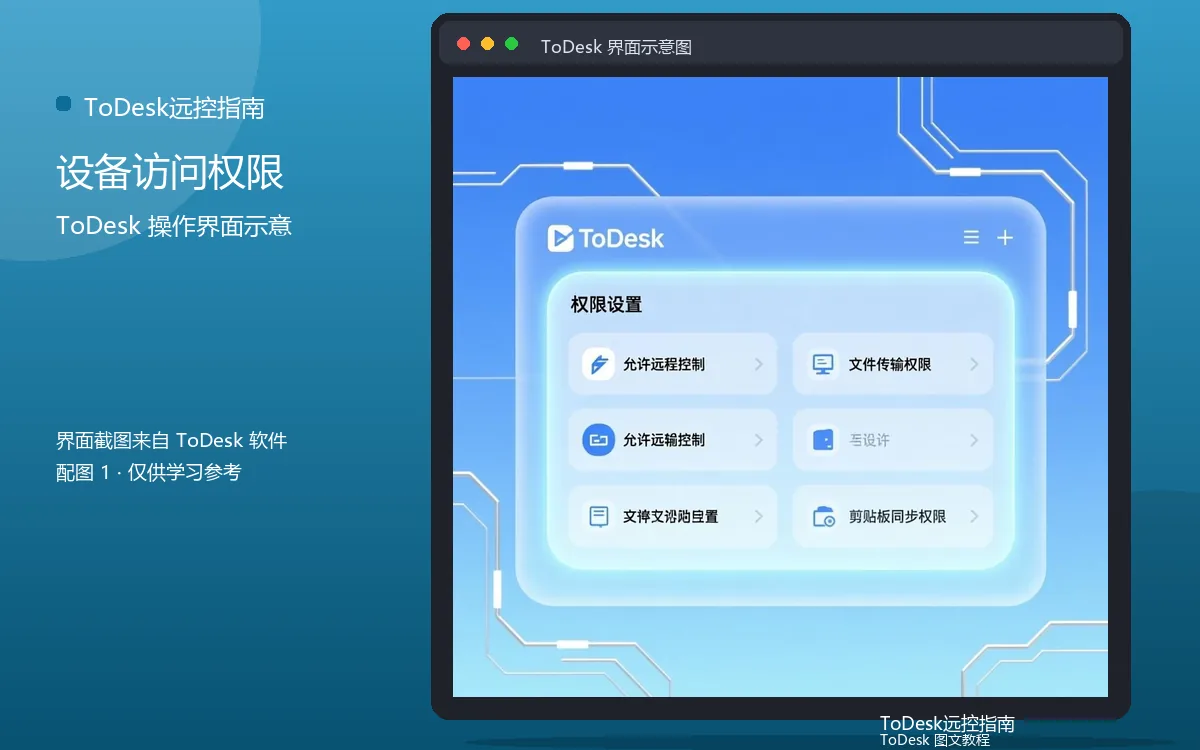This screenshot has height=750, width=1200.
Task: Expand chevron on the note document card
Action: pyautogui.click(x=759, y=517)
